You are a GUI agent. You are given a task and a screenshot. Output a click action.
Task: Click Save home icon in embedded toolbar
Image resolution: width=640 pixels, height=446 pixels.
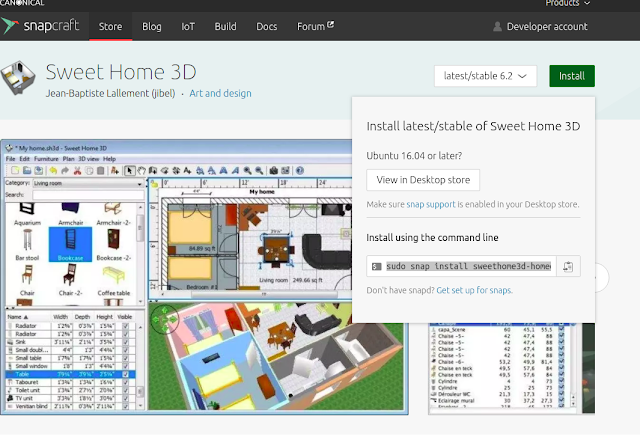pos(39,171)
